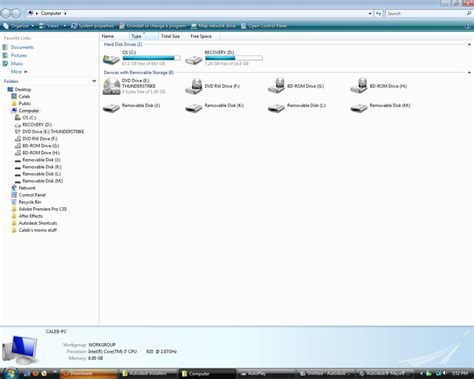Select the Removable Disk (J:) icon
This screenshot has width=474, height=379.
tap(111, 108)
